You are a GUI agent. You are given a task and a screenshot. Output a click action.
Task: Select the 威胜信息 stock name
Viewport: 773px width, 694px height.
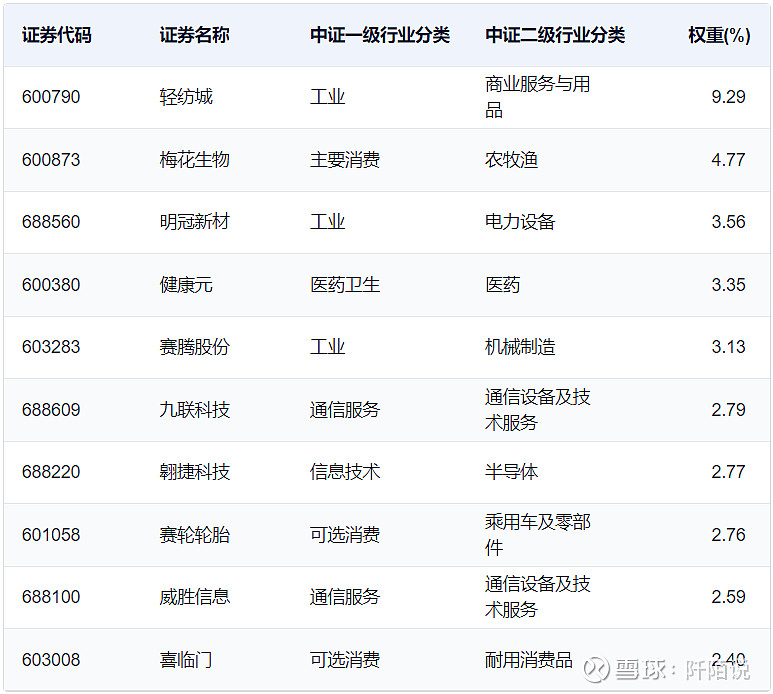[x=194, y=597]
